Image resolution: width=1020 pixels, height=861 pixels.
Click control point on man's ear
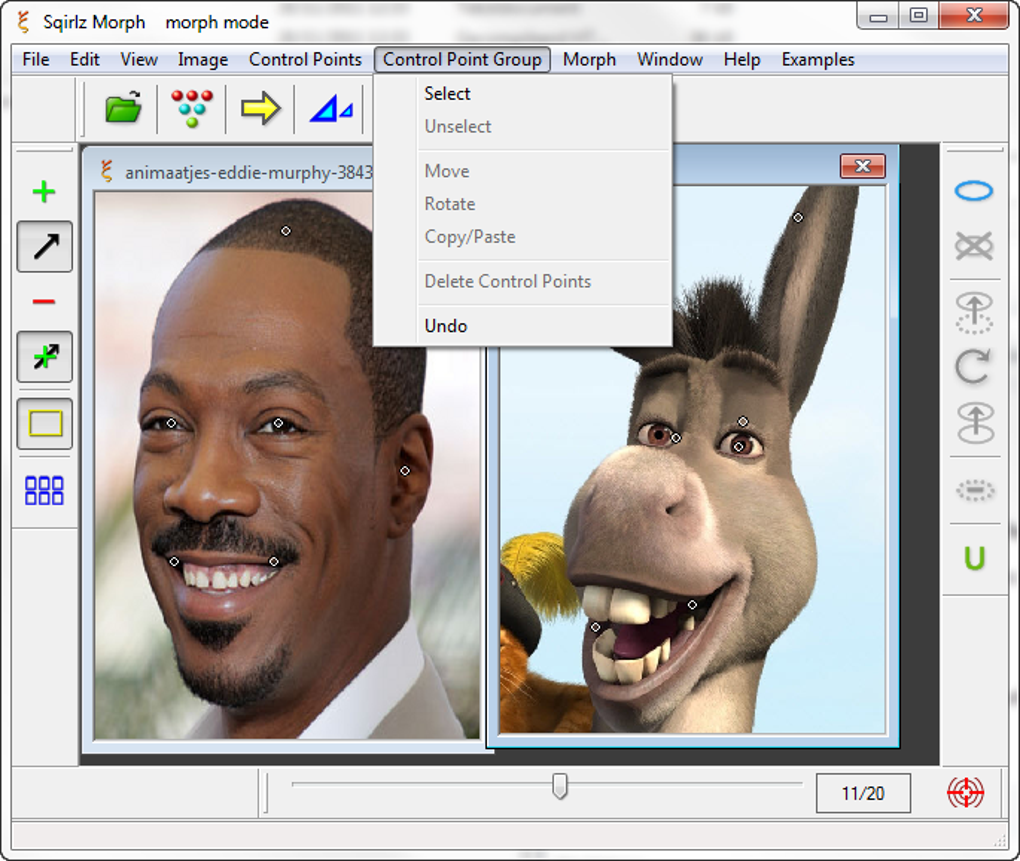tap(405, 471)
